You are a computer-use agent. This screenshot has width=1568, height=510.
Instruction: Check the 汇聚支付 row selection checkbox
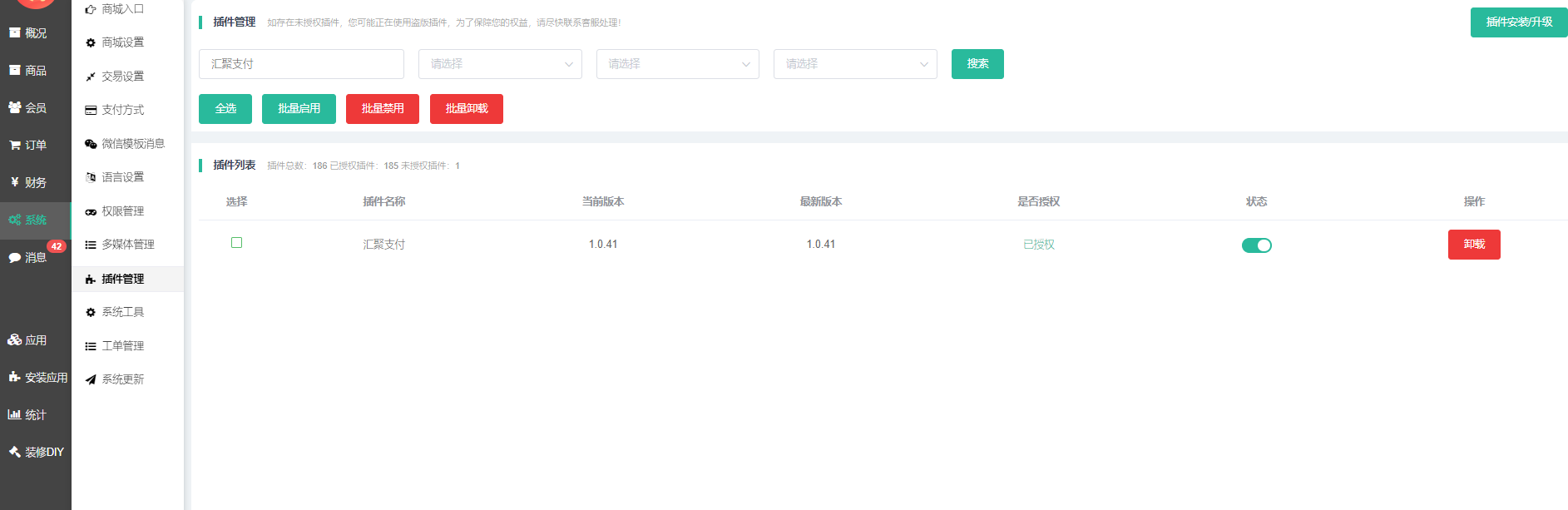[x=236, y=243]
